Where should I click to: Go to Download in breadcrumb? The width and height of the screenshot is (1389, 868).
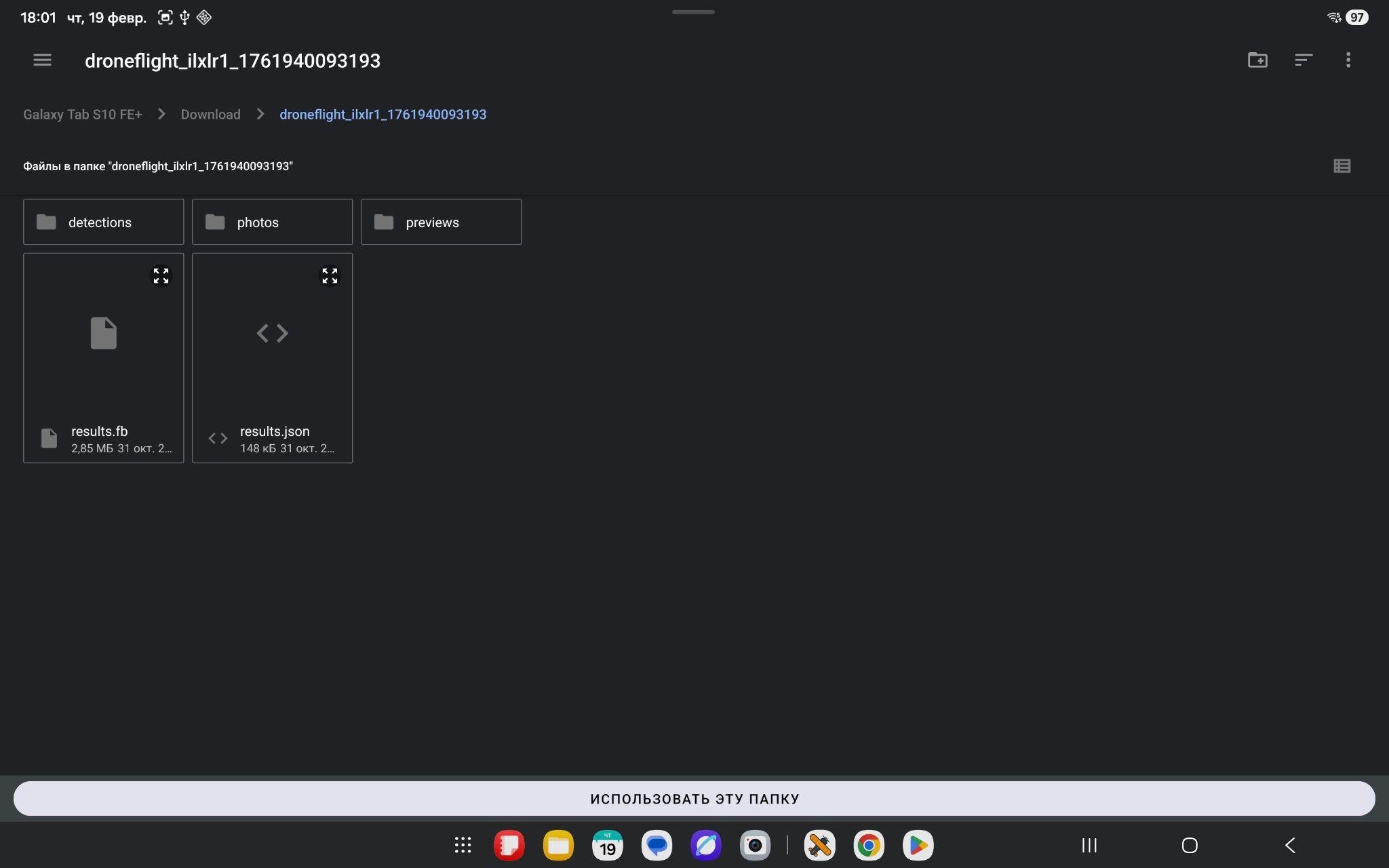210,115
